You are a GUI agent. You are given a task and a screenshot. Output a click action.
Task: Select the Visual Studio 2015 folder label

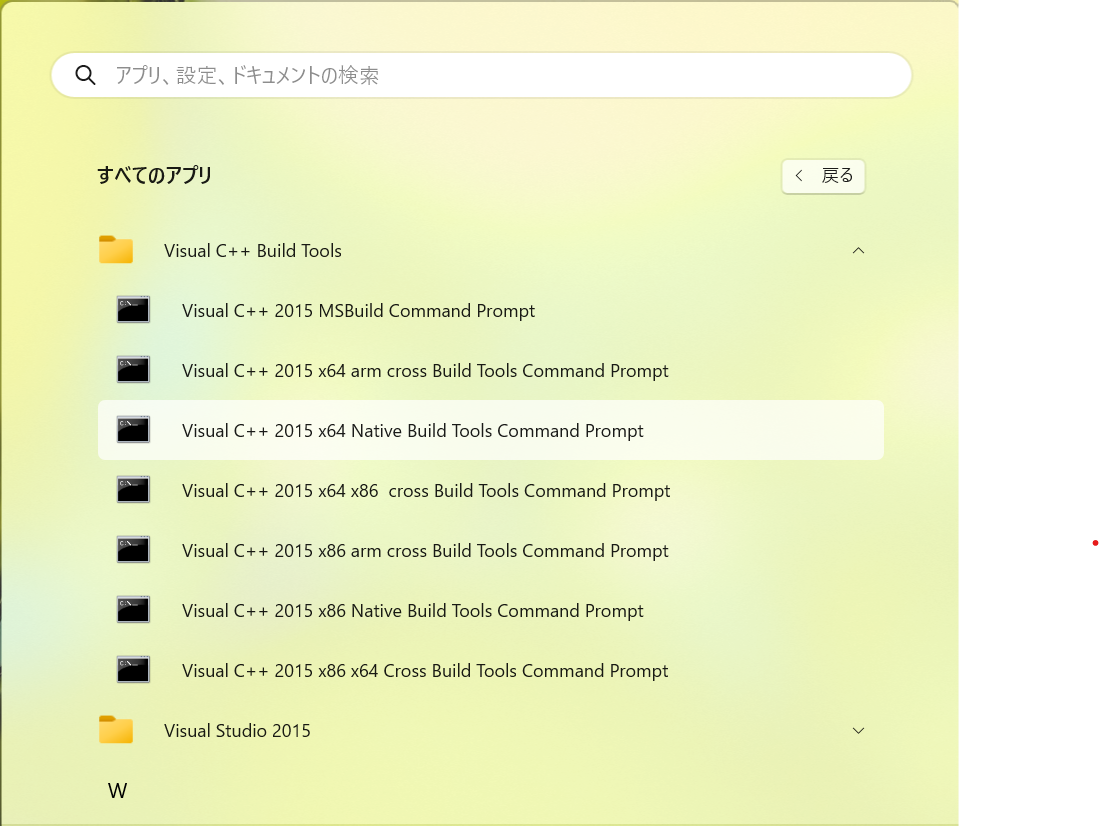coord(237,731)
